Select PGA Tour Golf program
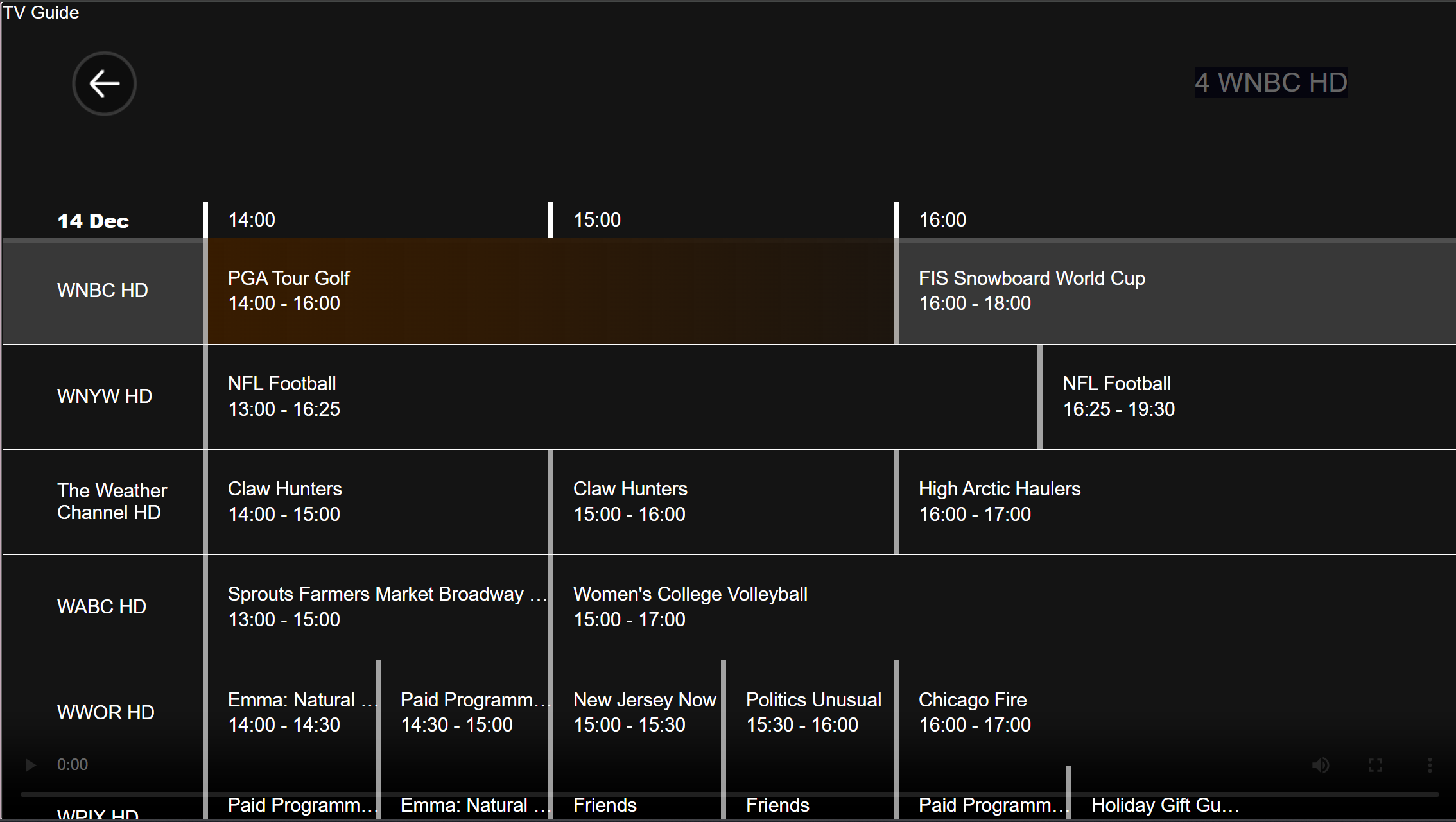This screenshot has width=1456, height=822. point(550,291)
